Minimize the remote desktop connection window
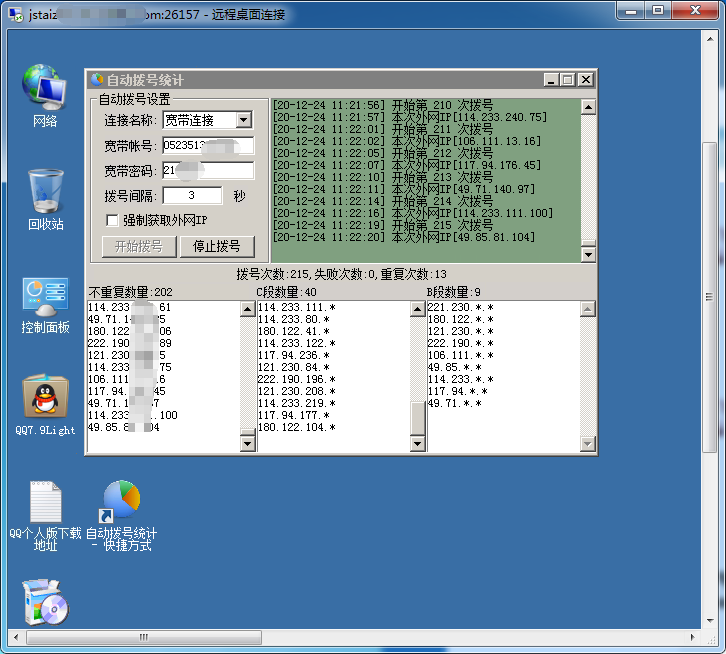726x654 pixels. pyautogui.click(x=631, y=10)
